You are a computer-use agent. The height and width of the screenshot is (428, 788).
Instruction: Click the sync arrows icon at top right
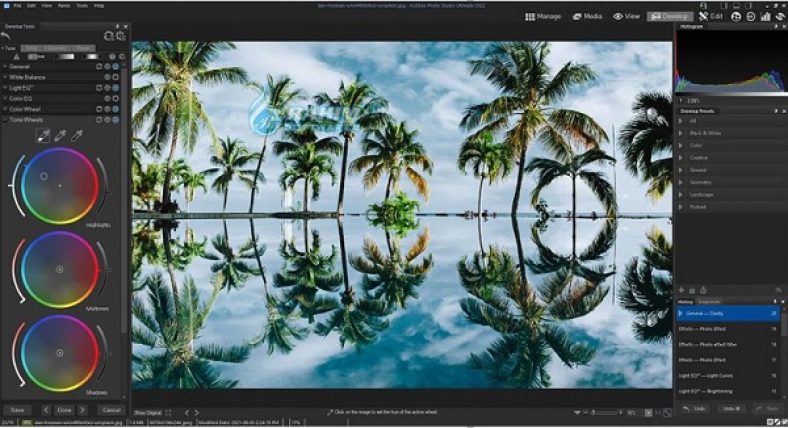780,17
